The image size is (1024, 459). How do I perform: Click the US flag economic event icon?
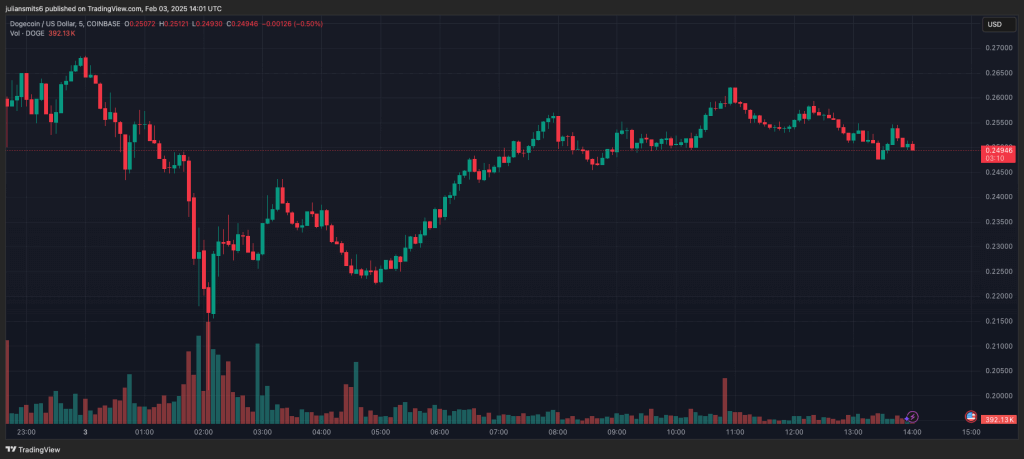971,416
